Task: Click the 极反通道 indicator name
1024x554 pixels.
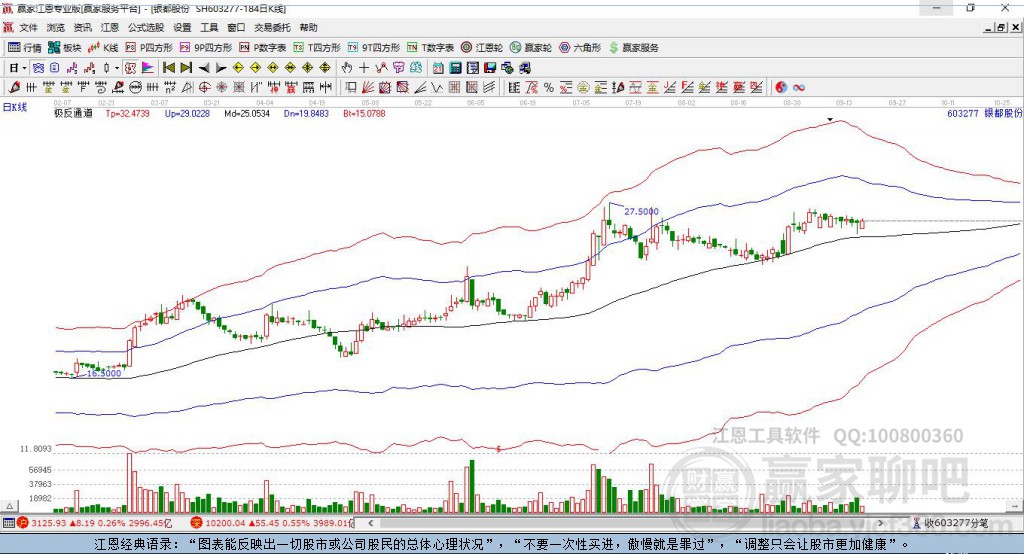Action: tap(73, 113)
